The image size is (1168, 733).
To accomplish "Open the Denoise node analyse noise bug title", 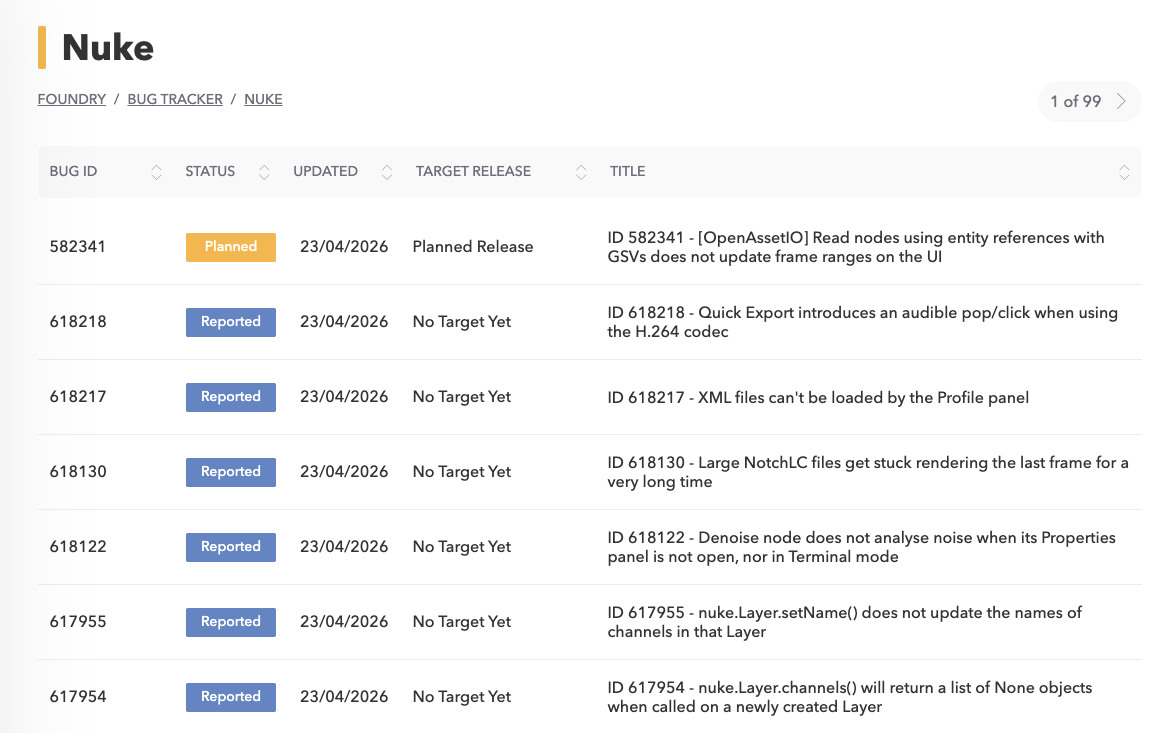I will click(861, 548).
